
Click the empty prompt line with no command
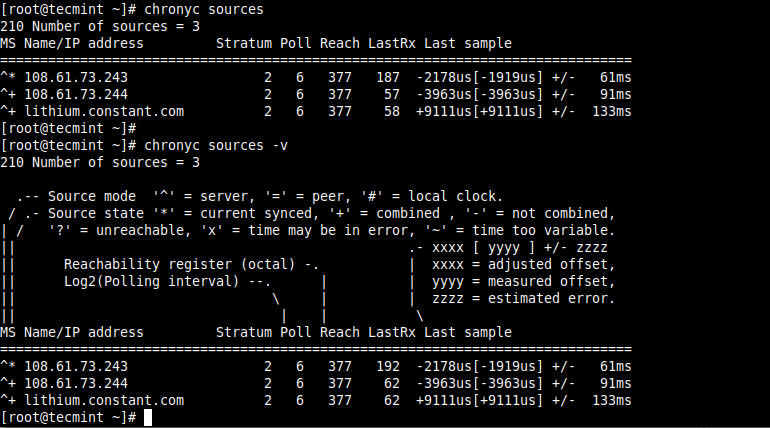click(x=68, y=129)
